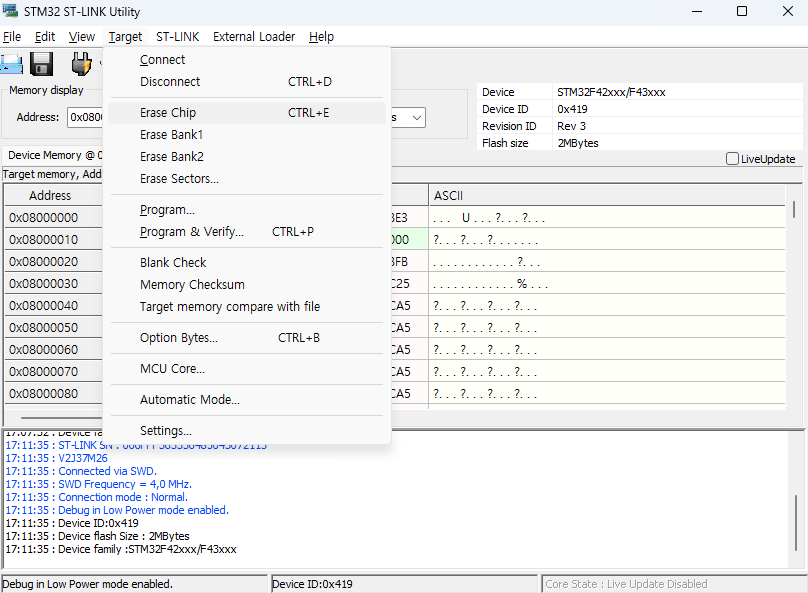808x593 pixels.
Task: Click status bar Core State field
Action: coord(673,584)
